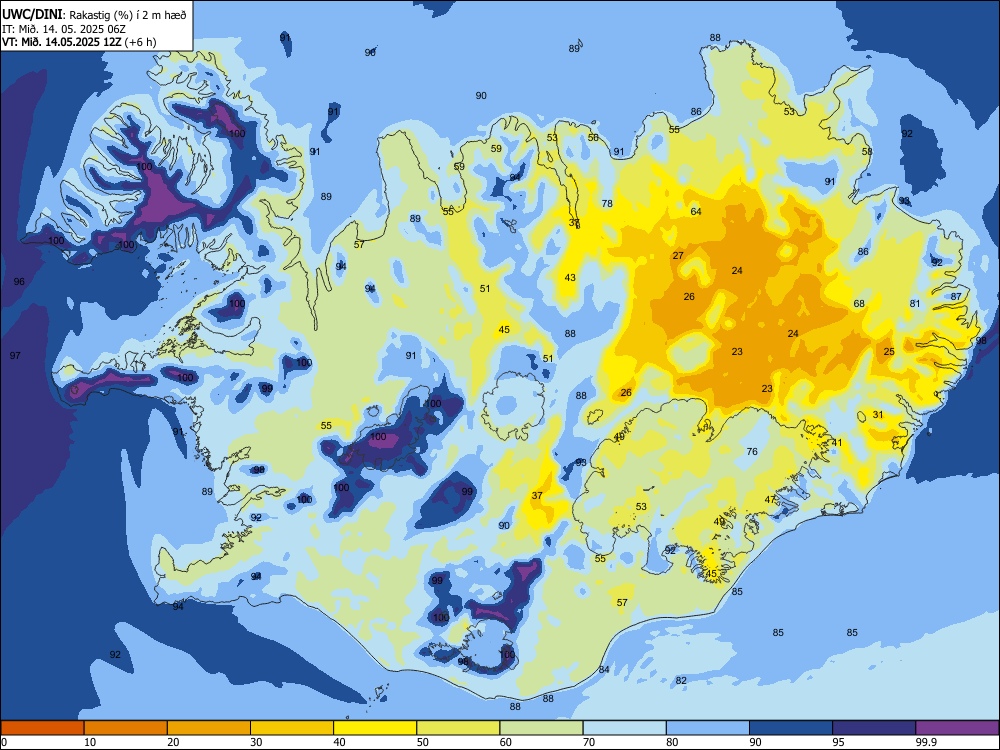This screenshot has height=750, width=1000.
Task: Select the 10–20 orange legend swatch
Action: coord(126,728)
